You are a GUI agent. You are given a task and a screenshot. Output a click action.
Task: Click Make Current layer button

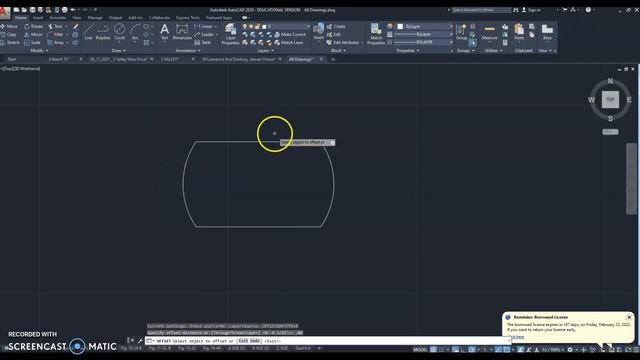tap(290, 35)
